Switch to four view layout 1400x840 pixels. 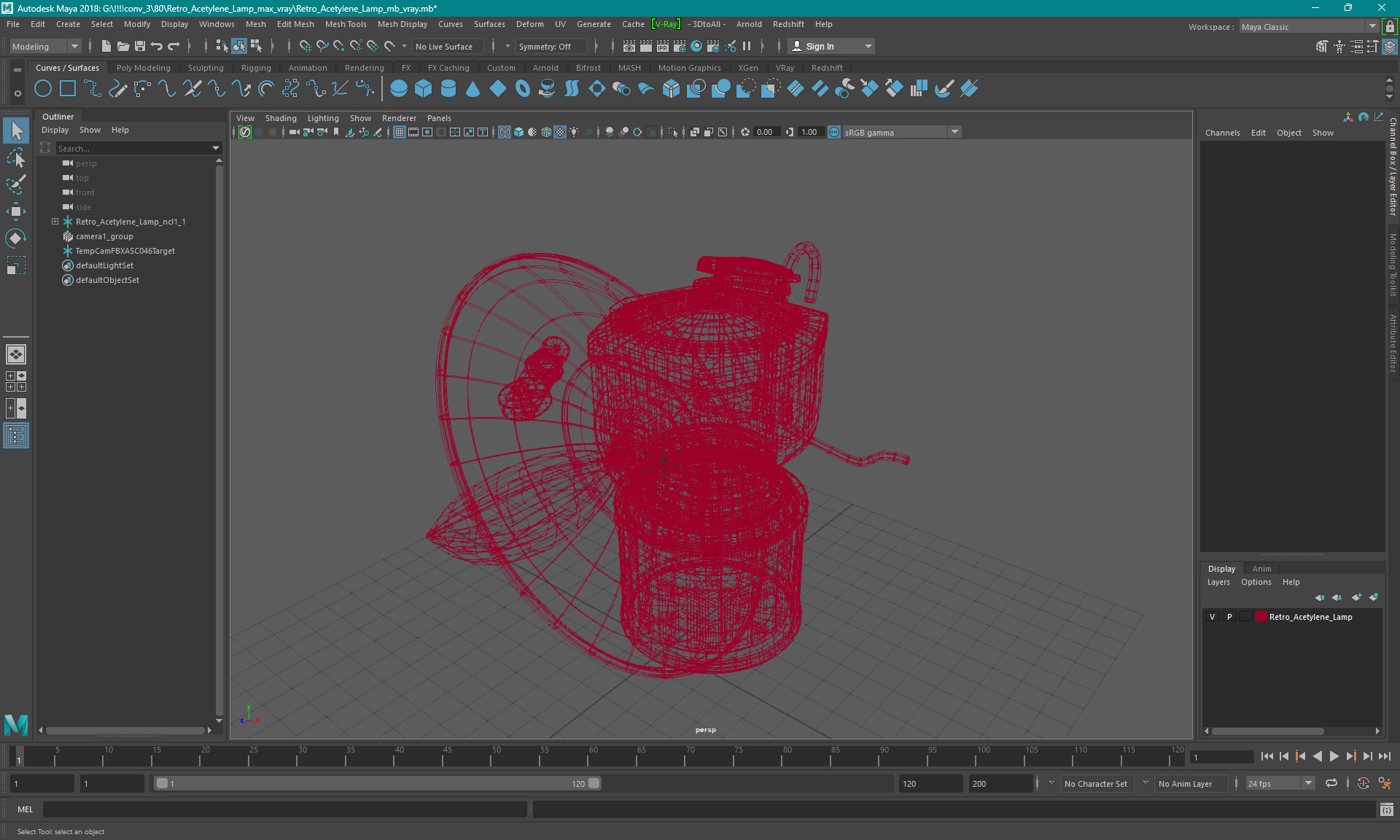(16, 381)
